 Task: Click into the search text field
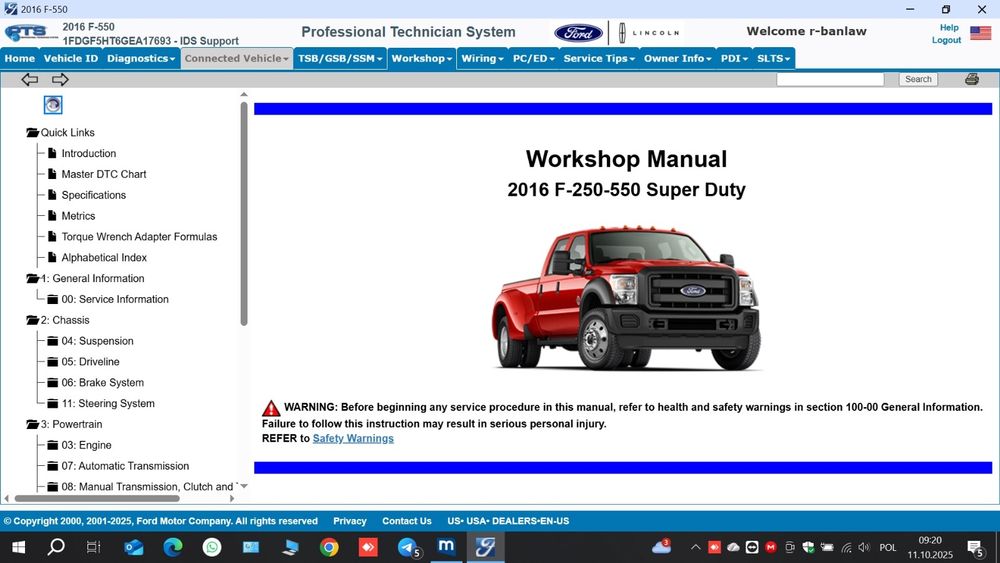pos(830,79)
